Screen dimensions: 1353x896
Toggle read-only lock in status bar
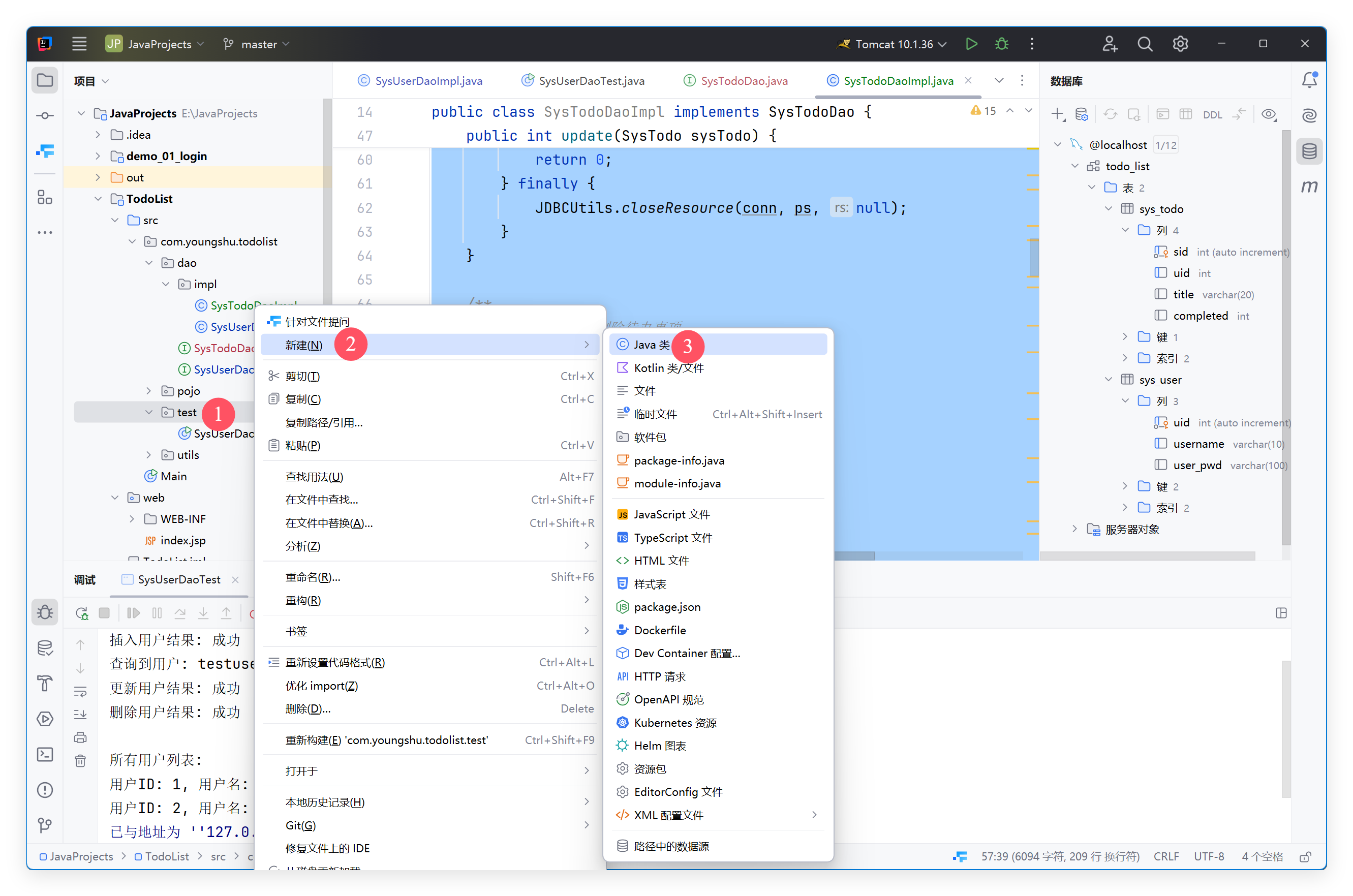[x=1305, y=856]
